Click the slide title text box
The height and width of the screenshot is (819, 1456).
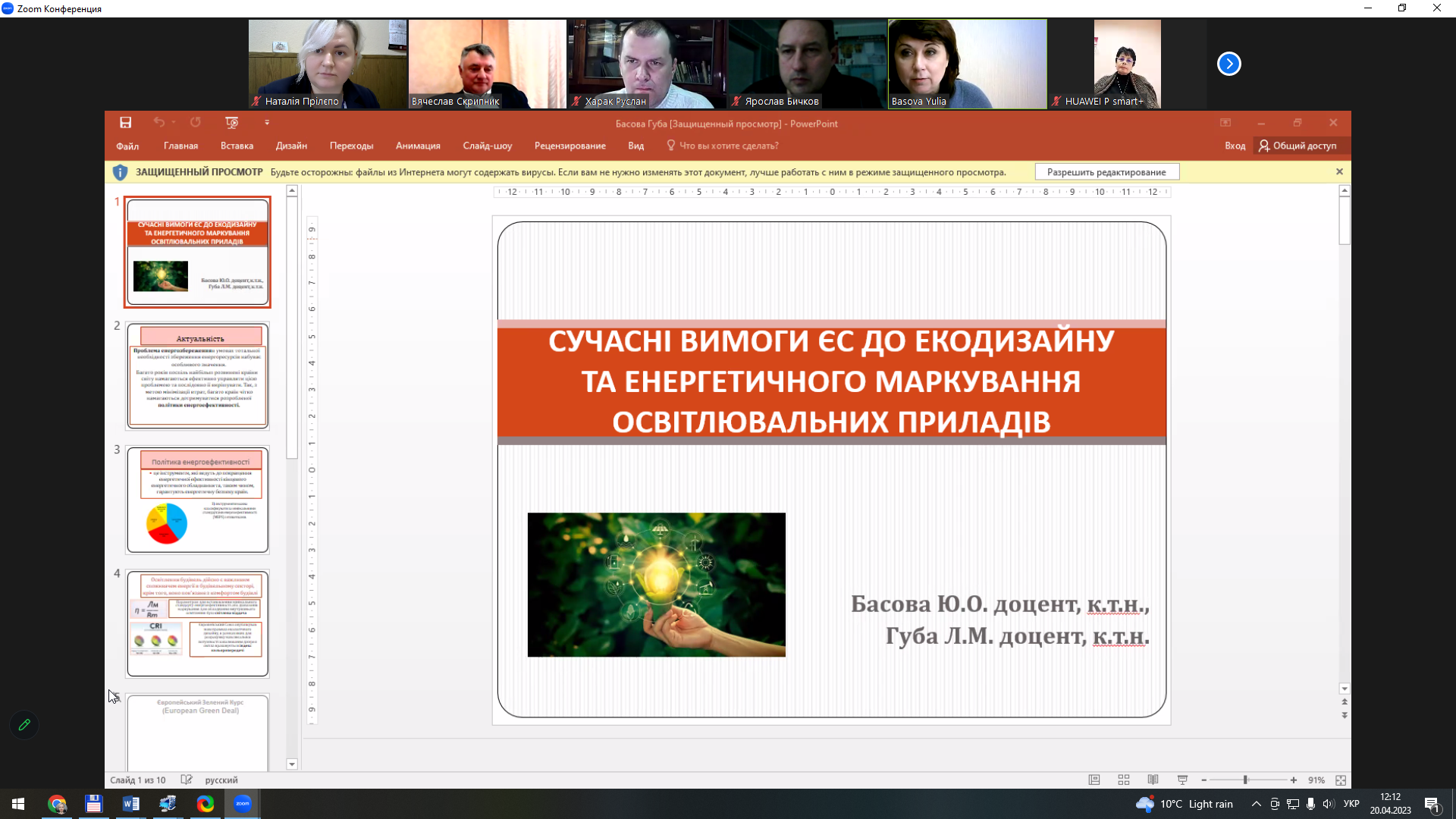pyautogui.click(x=831, y=381)
